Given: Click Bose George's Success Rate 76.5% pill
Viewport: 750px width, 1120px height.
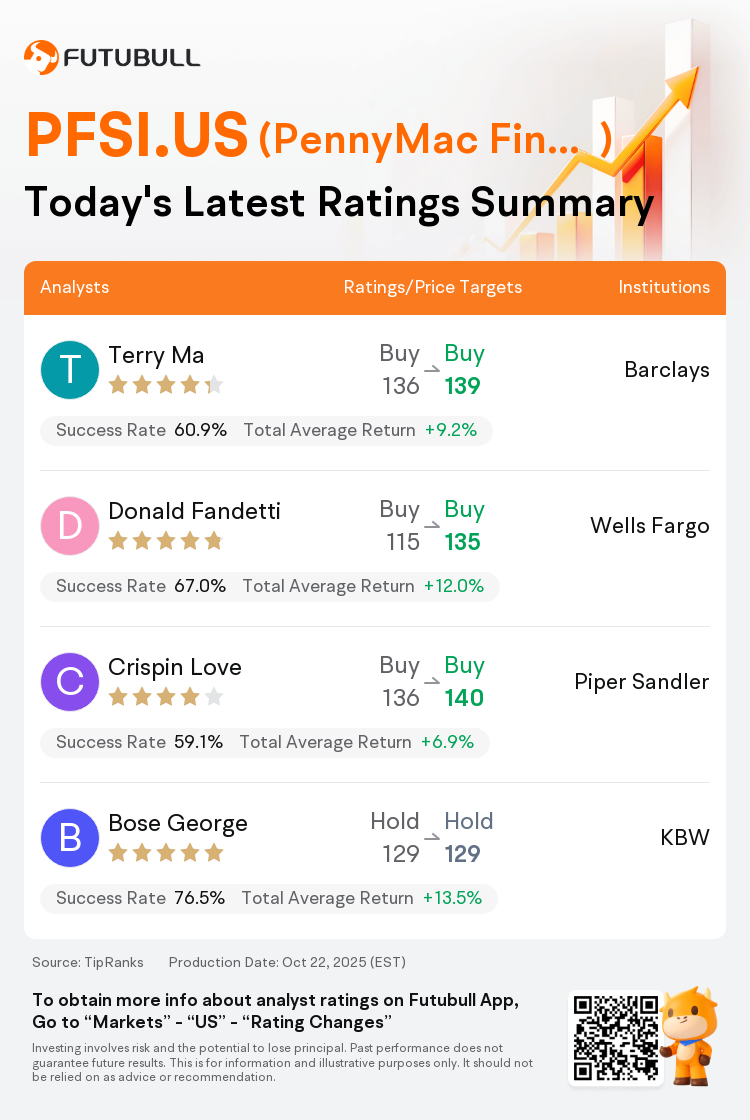Looking at the screenshot, I should [141, 898].
